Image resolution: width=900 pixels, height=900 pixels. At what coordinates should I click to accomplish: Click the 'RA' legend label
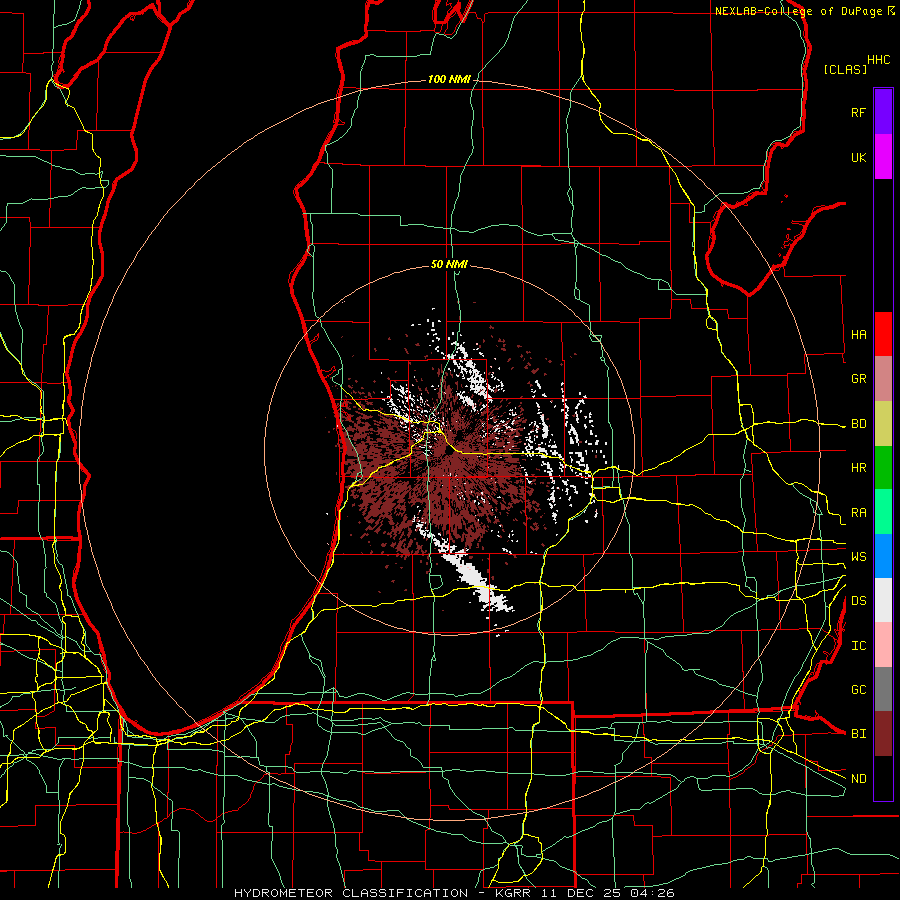[x=858, y=513]
